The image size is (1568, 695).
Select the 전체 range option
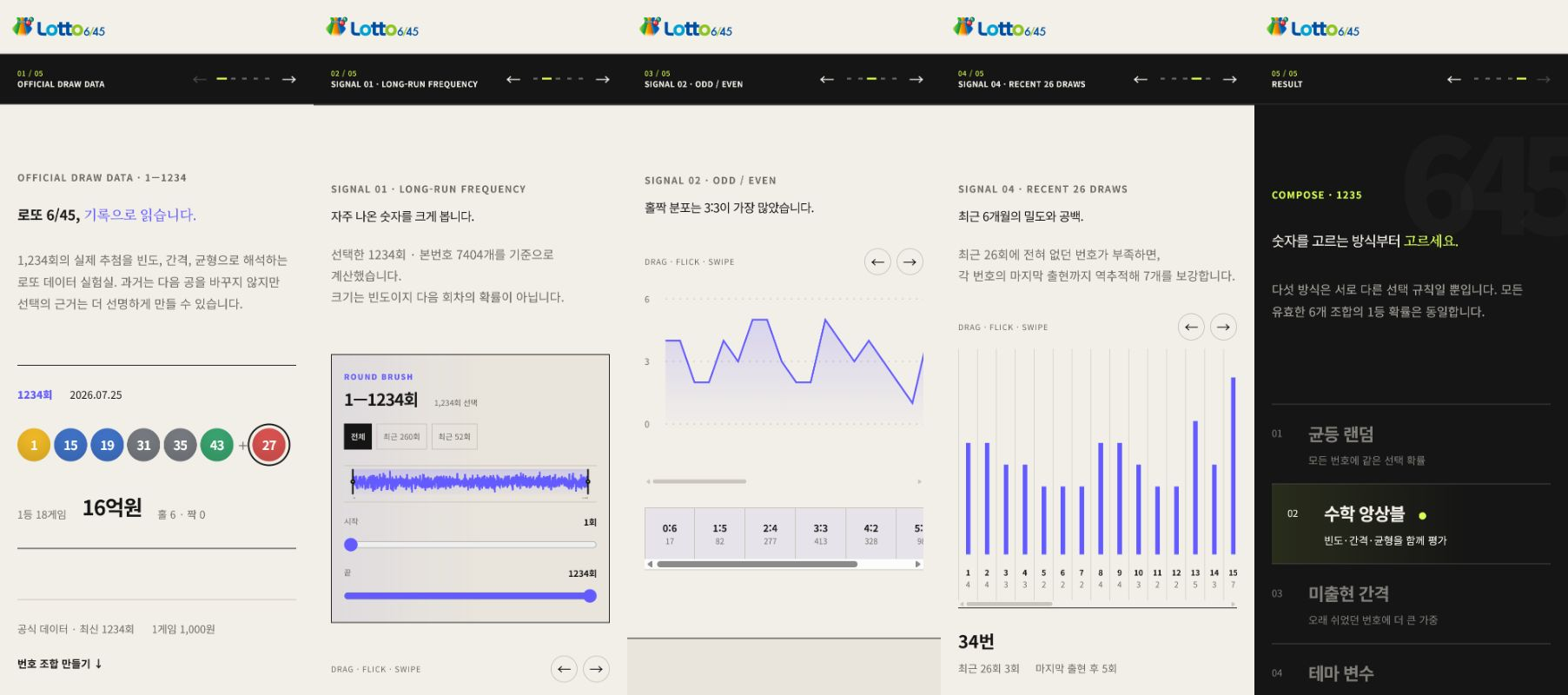pos(358,436)
